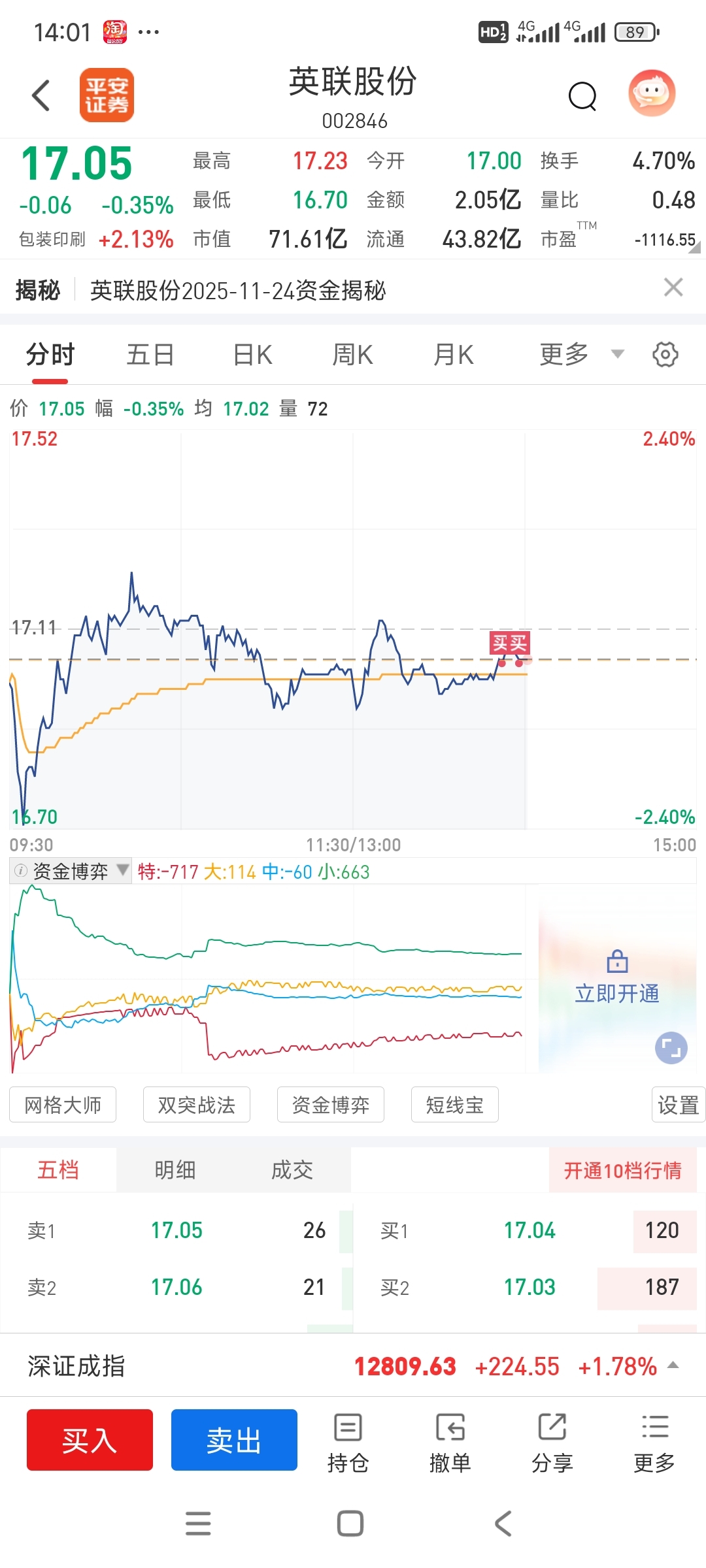
Task: Select the 网格大师 indicator toggle
Action: [63, 1105]
